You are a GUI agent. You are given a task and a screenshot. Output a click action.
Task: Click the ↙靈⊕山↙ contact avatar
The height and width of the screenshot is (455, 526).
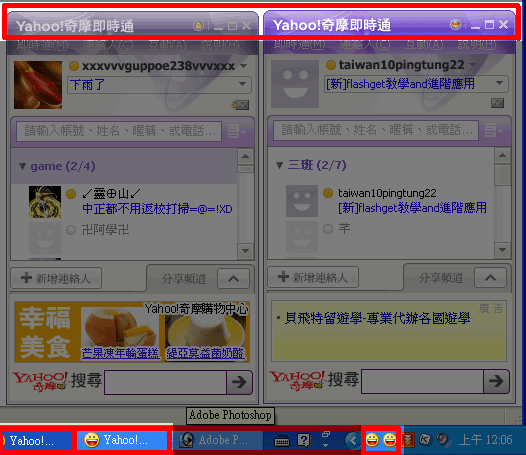(x=45, y=202)
